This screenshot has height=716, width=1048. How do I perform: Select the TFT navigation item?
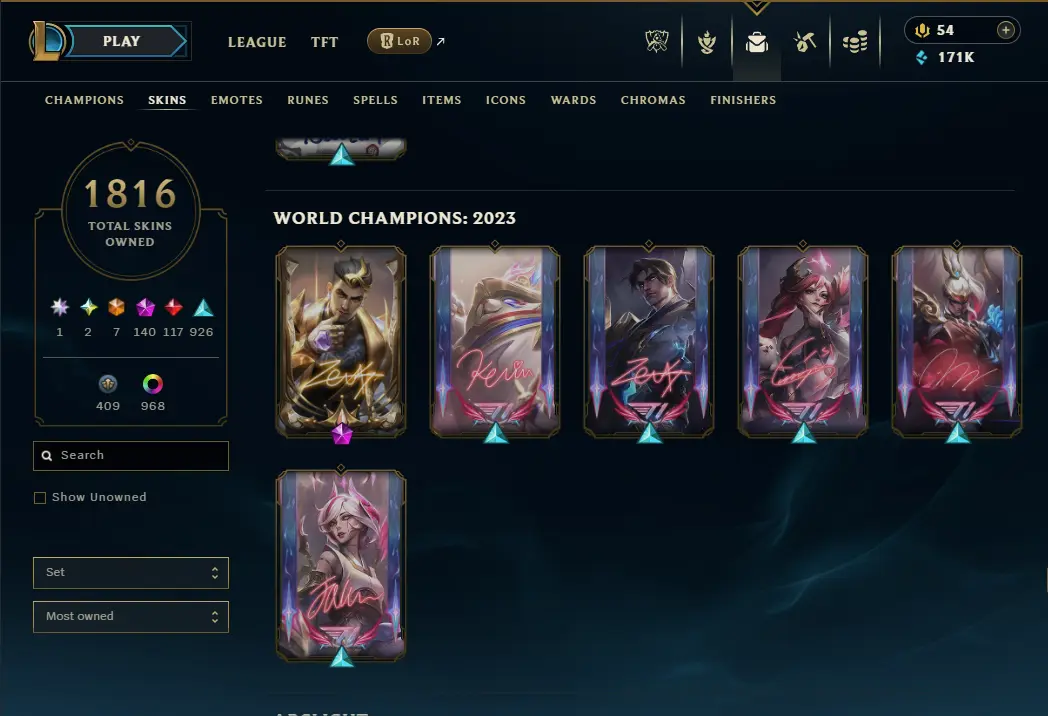pyautogui.click(x=324, y=42)
